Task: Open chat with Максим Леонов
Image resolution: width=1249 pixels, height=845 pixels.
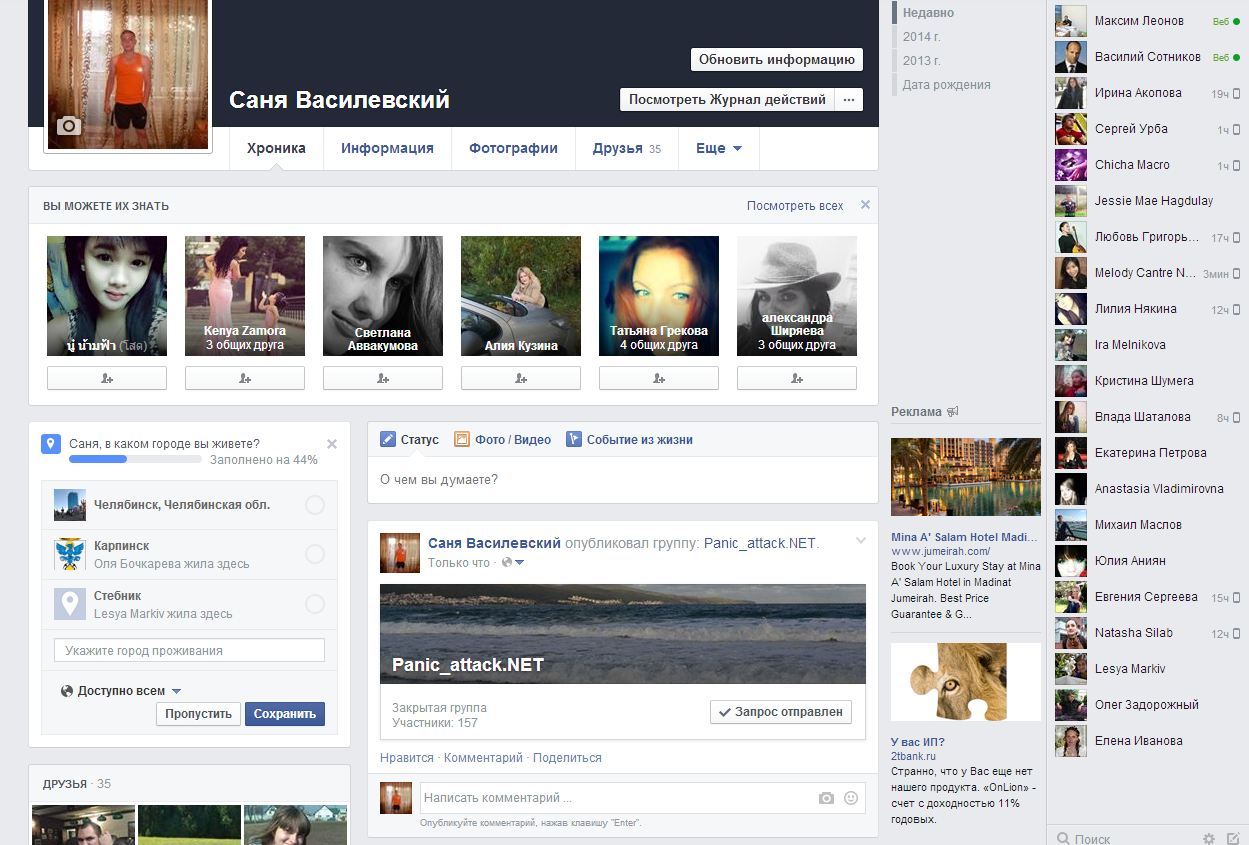Action: pyautogui.click(x=1147, y=21)
